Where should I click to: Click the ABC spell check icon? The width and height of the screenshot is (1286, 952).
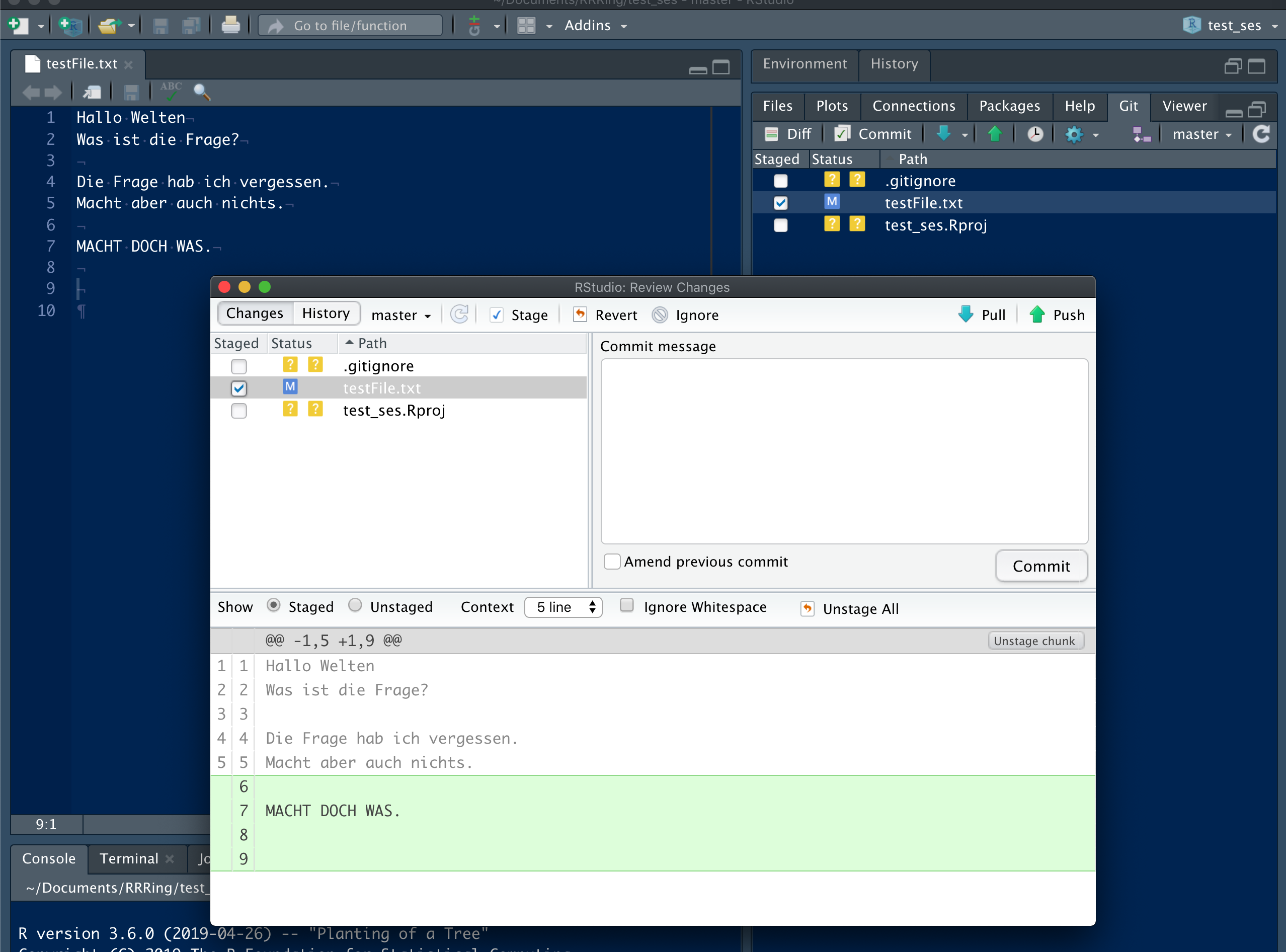tap(171, 91)
